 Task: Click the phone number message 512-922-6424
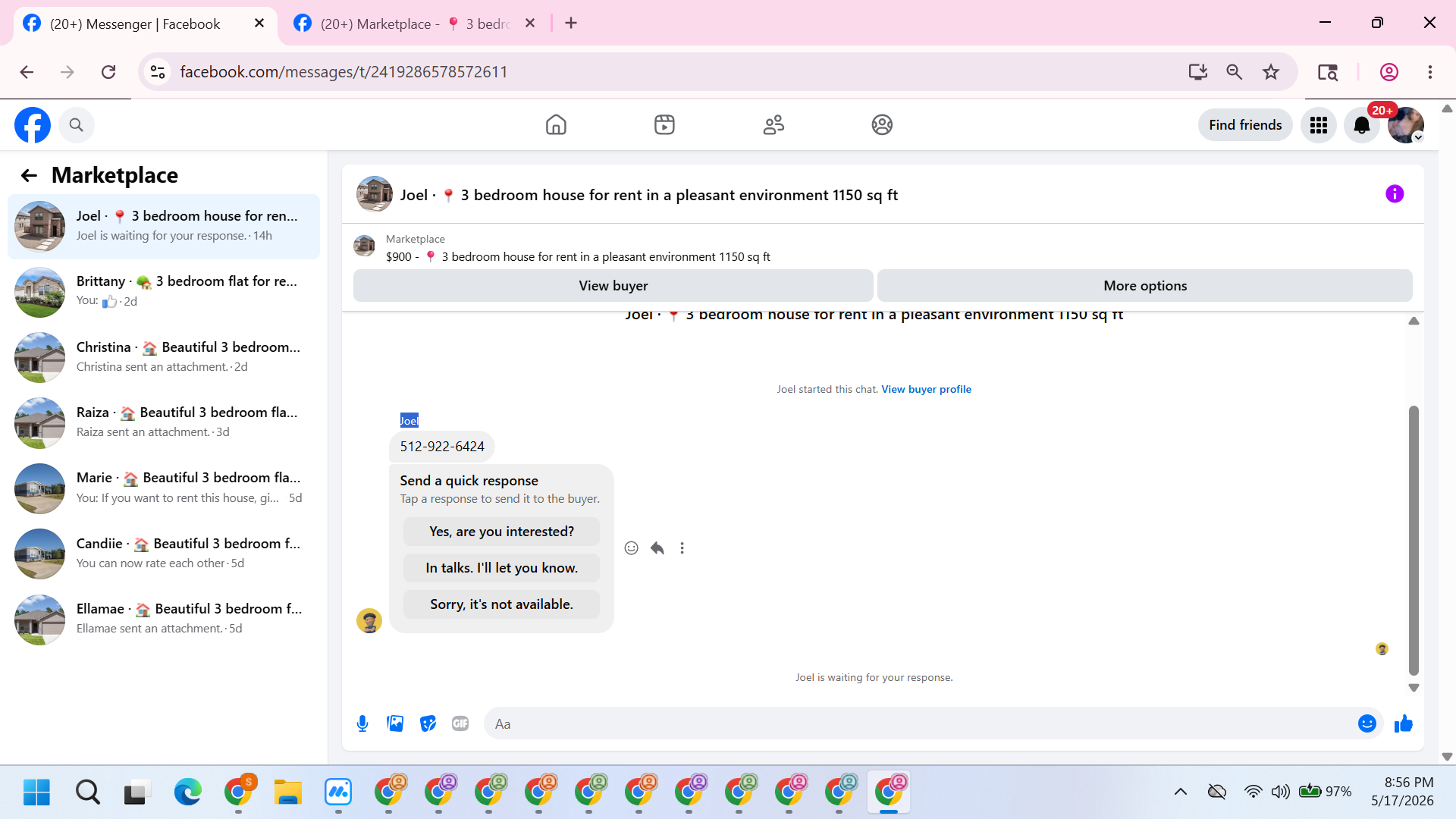pyautogui.click(x=442, y=447)
